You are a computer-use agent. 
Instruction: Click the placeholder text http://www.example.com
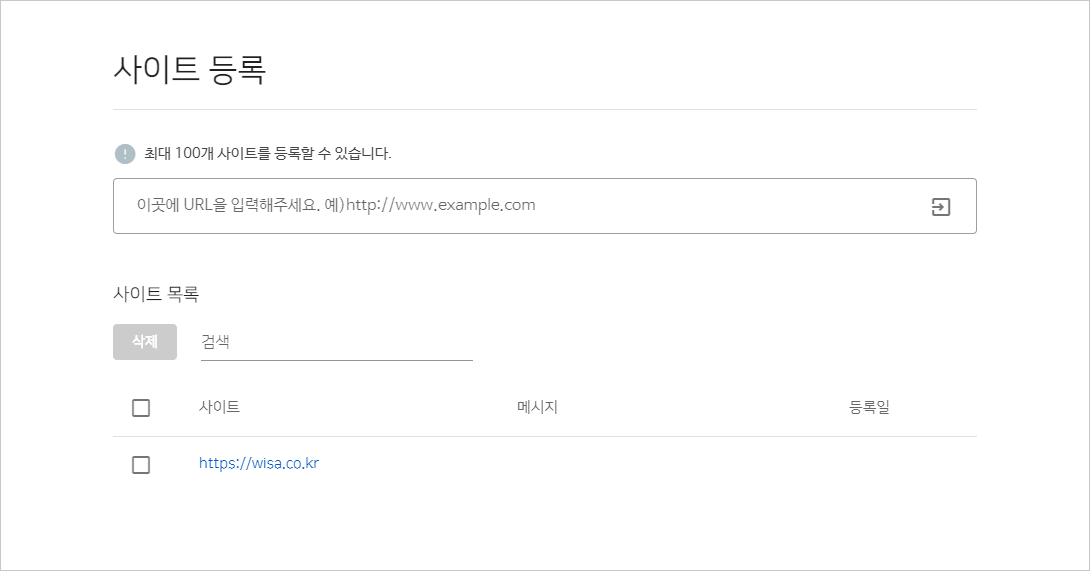(441, 204)
